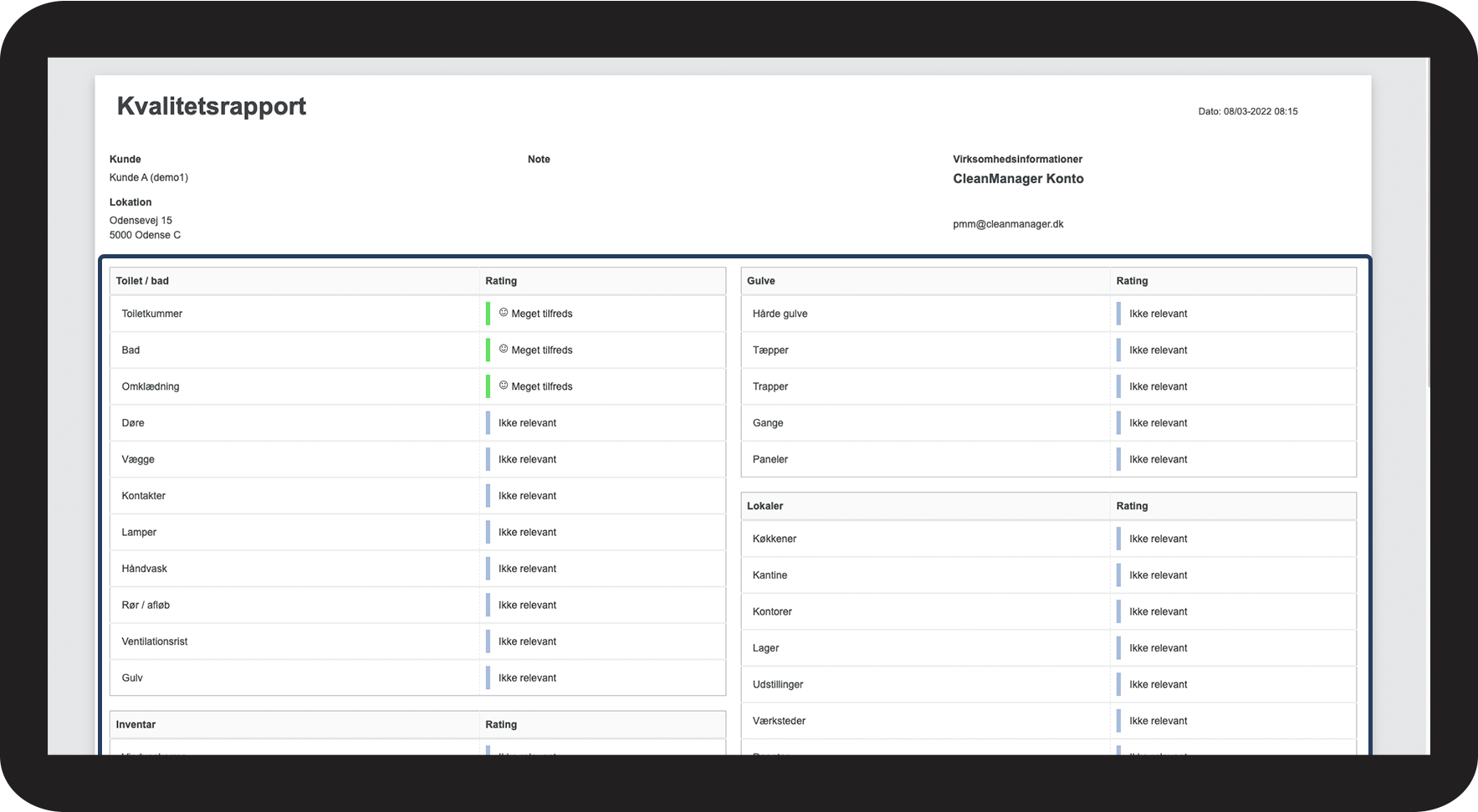Image resolution: width=1478 pixels, height=812 pixels.
Task: Click the pmm@cleanmanager.dk email address
Action: tap(1008, 224)
